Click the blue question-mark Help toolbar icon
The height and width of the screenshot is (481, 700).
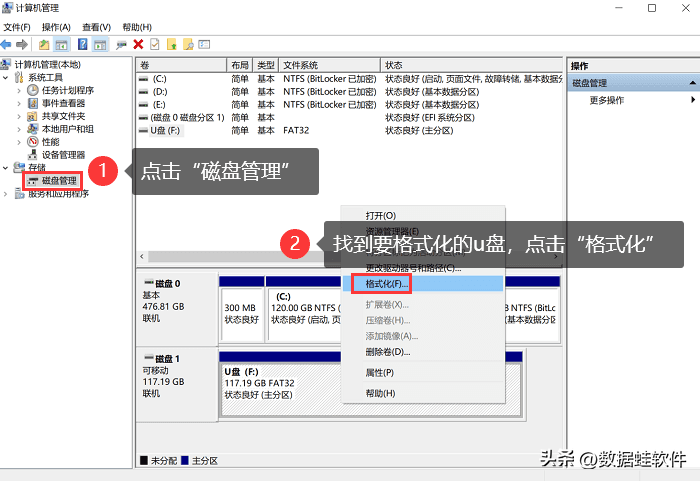83,45
